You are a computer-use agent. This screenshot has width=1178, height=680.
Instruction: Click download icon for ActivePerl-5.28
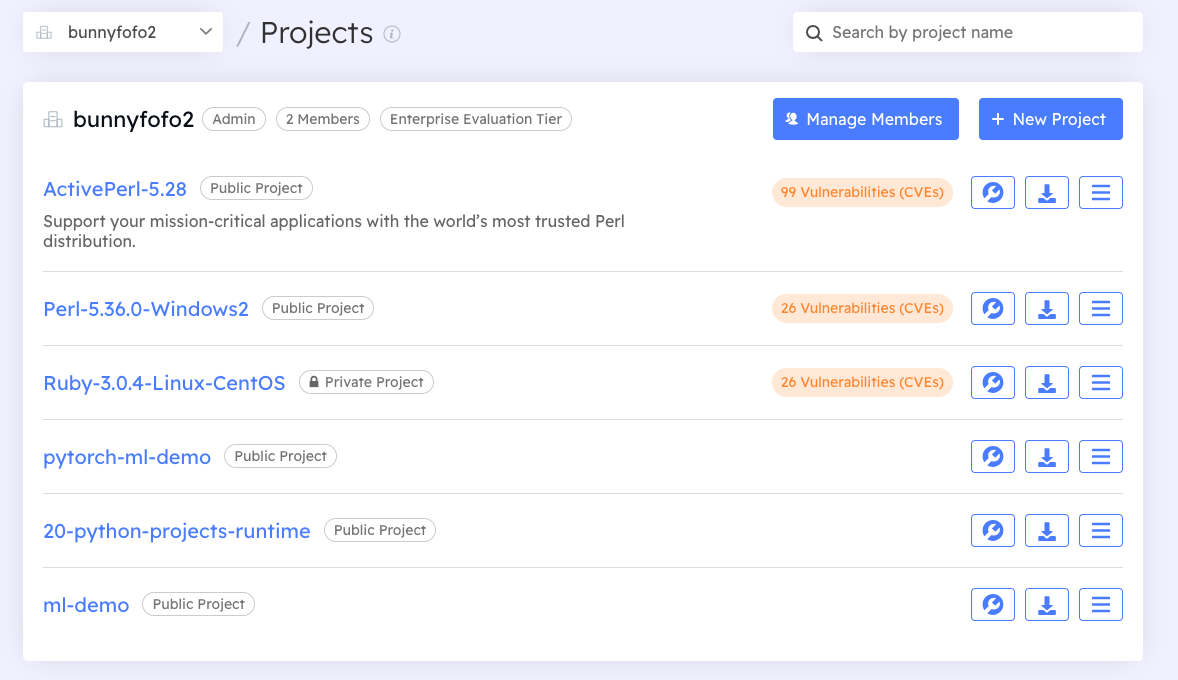(x=1046, y=192)
